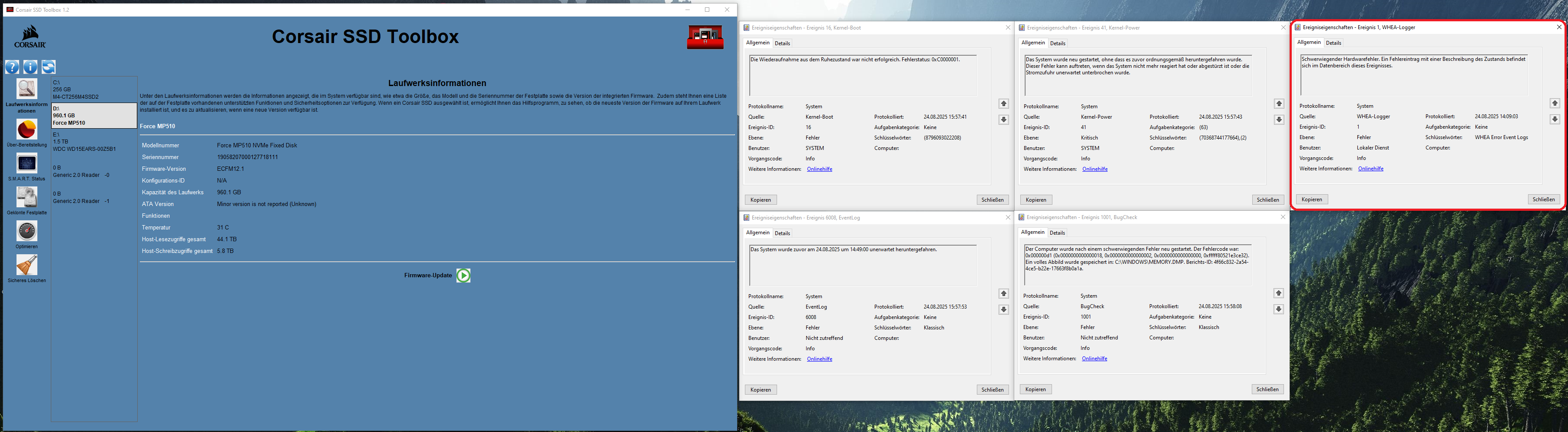This screenshot has width=1568, height=432.
Task: Click down arrow in WHEA-Logger event window
Action: pos(1555,120)
